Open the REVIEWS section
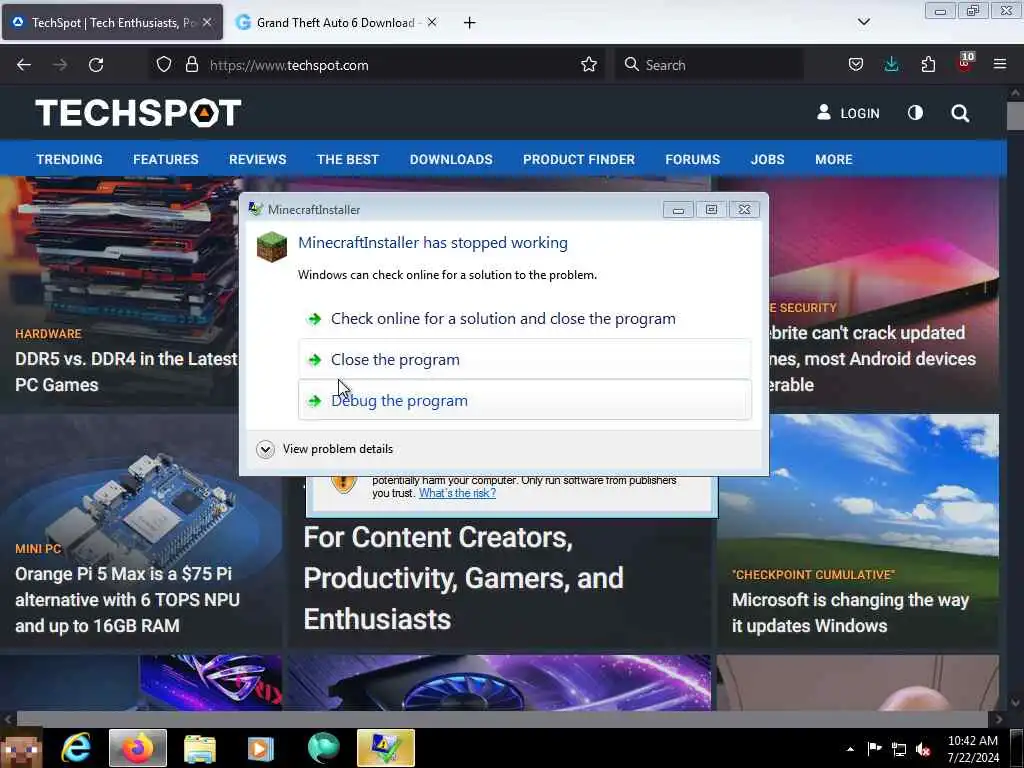 [257, 159]
